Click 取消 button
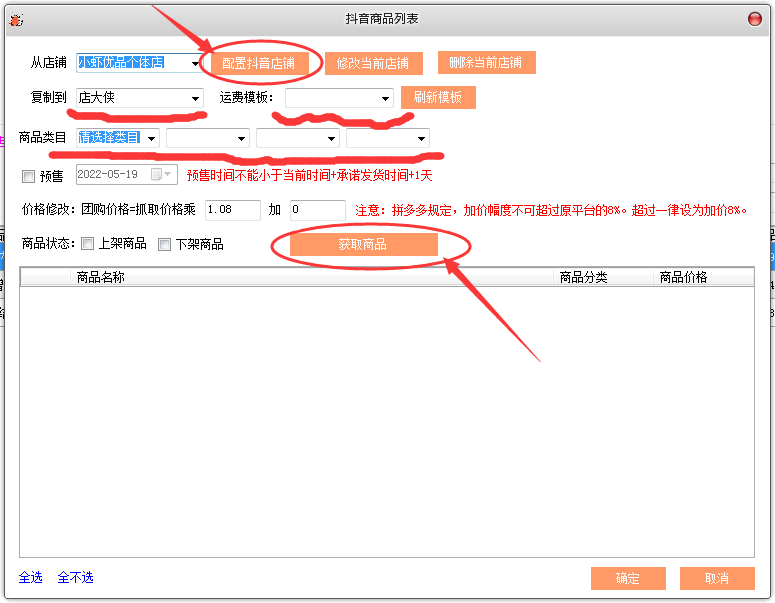The width and height of the screenshot is (775, 603). point(717,578)
